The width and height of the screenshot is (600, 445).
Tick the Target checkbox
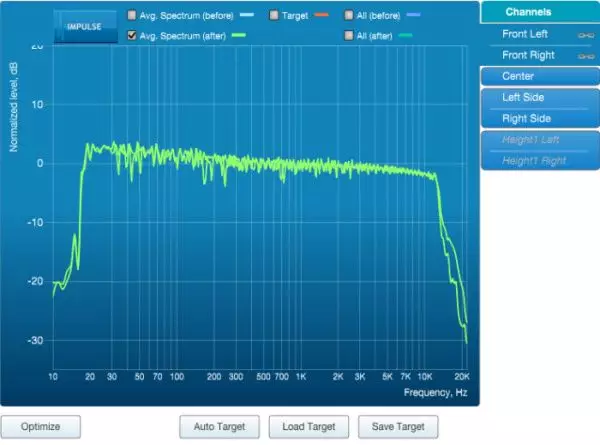[276, 17]
